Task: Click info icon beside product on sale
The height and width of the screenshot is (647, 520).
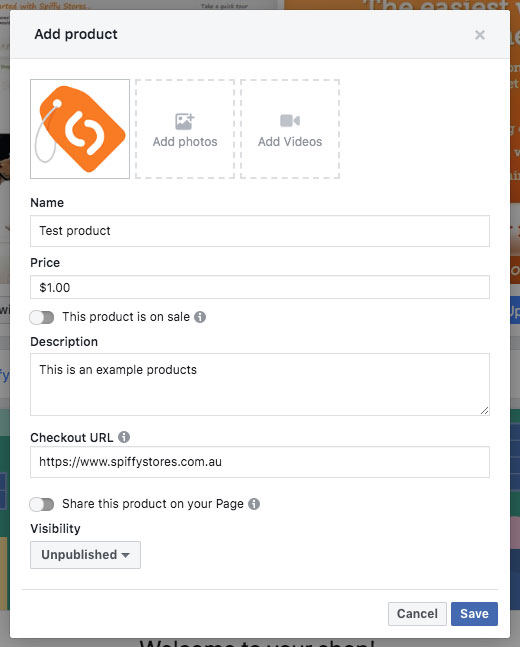Action: pyautogui.click(x=200, y=317)
